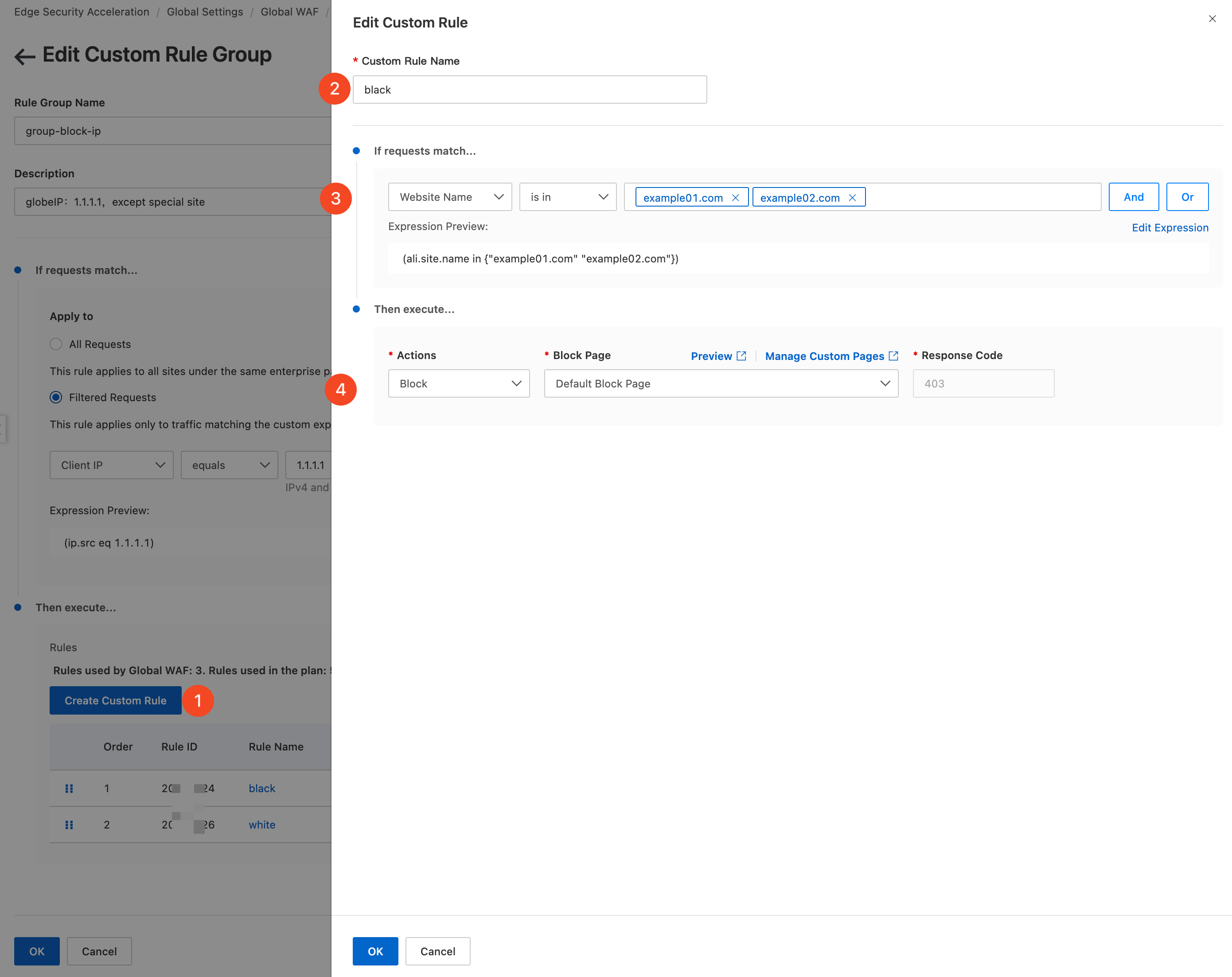Expand the Default Block Page dropdown
Screen dimensions: 1232x977
[721, 383]
